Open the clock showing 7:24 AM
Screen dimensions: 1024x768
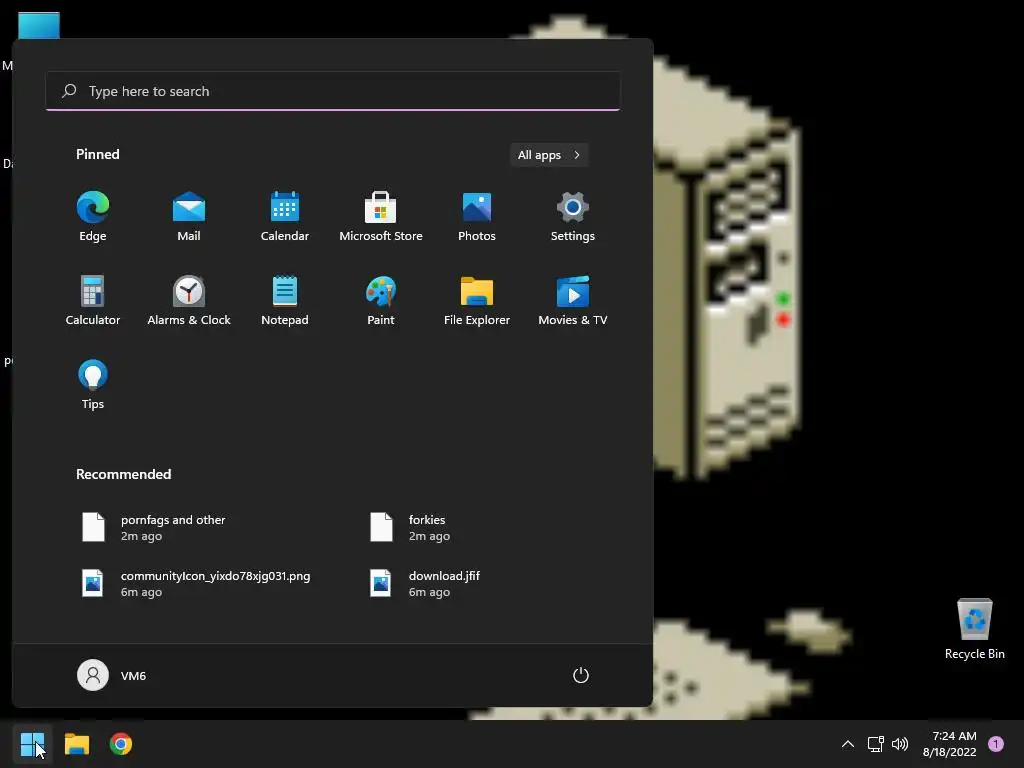click(950, 744)
